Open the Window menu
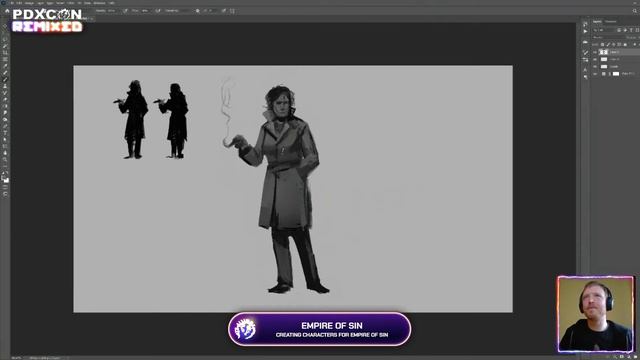Screen dimensions: 640x360 (x=99, y=3)
